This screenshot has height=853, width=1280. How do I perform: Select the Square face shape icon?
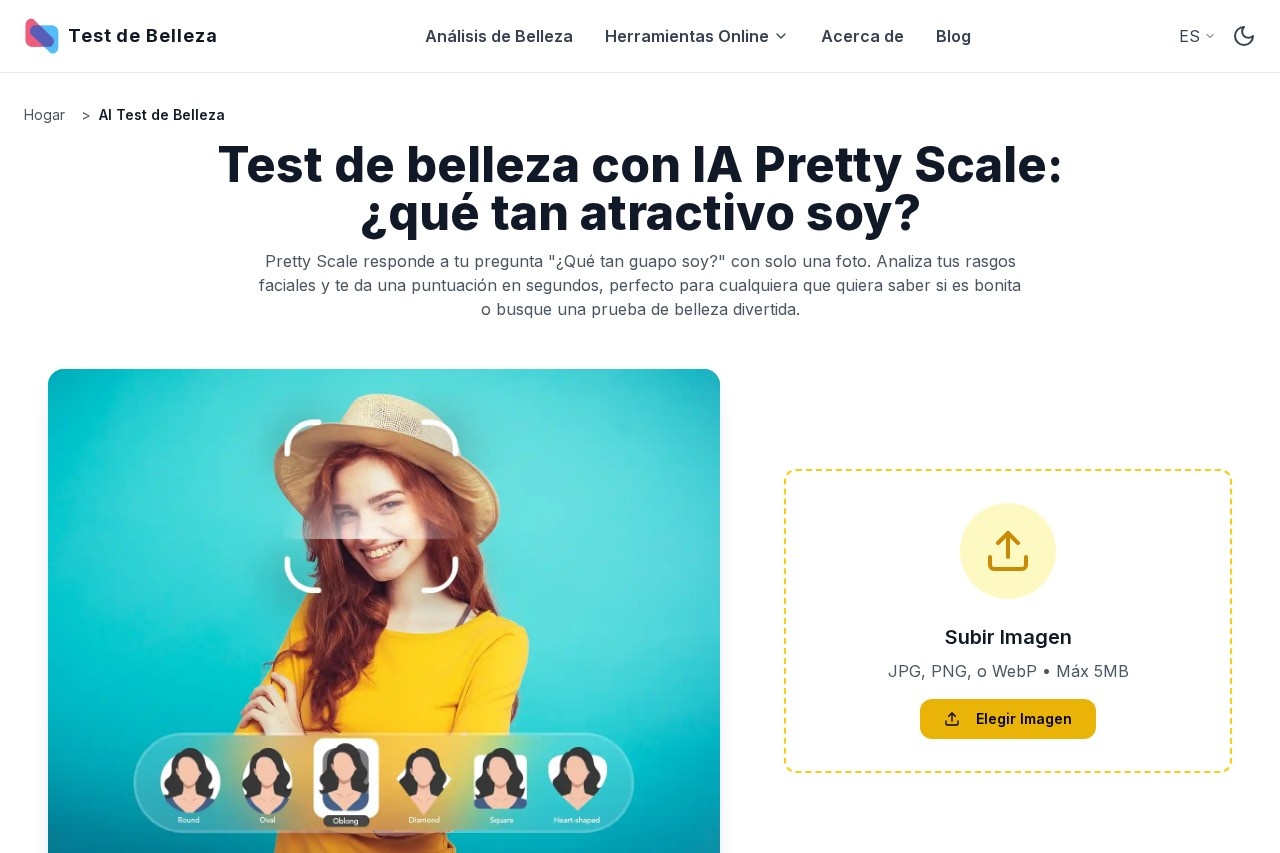pos(501,785)
